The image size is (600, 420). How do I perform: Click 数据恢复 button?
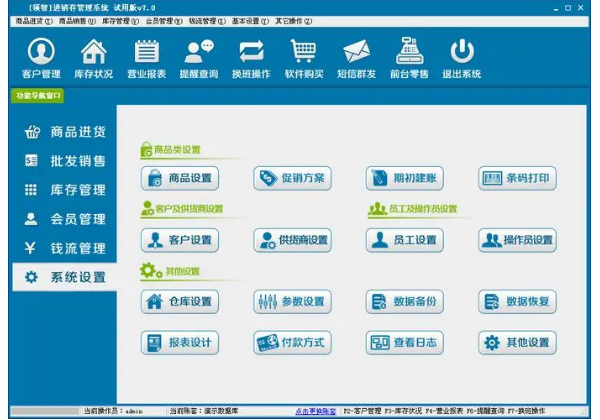tap(517, 302)
